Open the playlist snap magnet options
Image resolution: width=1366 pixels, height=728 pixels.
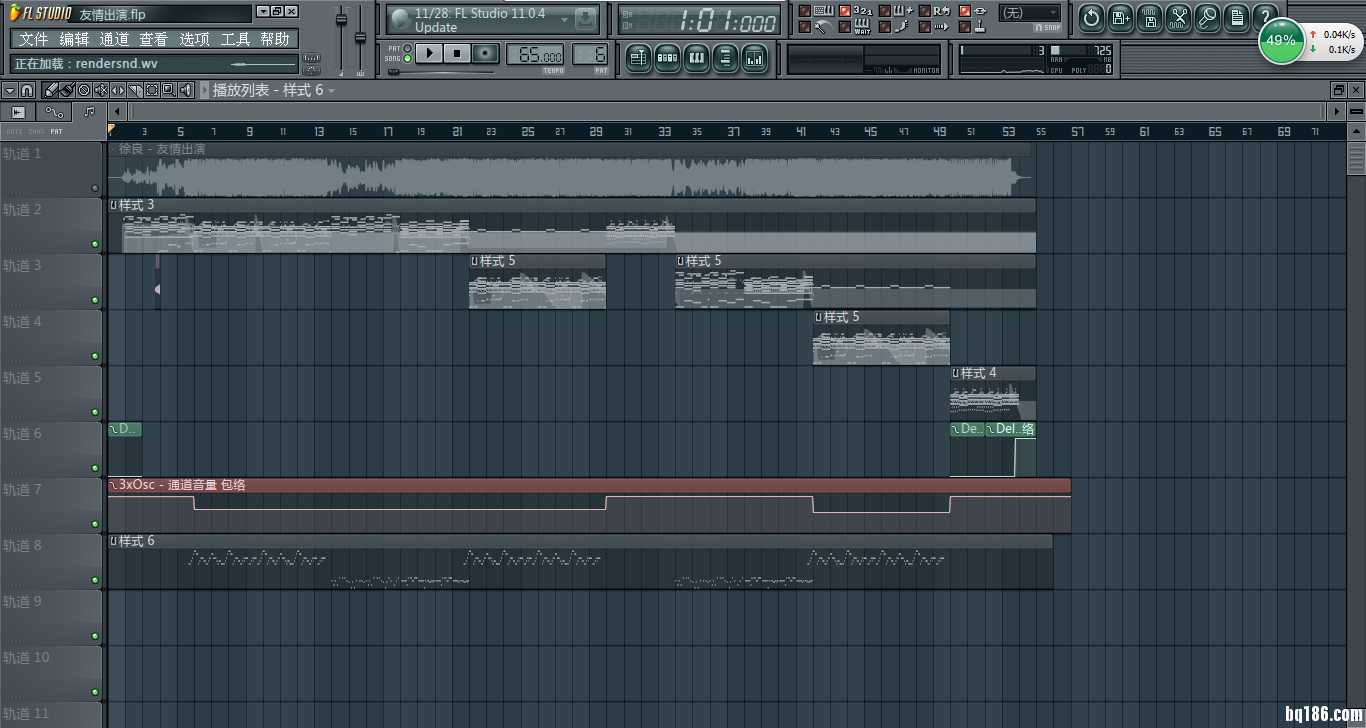pos(27,90)
